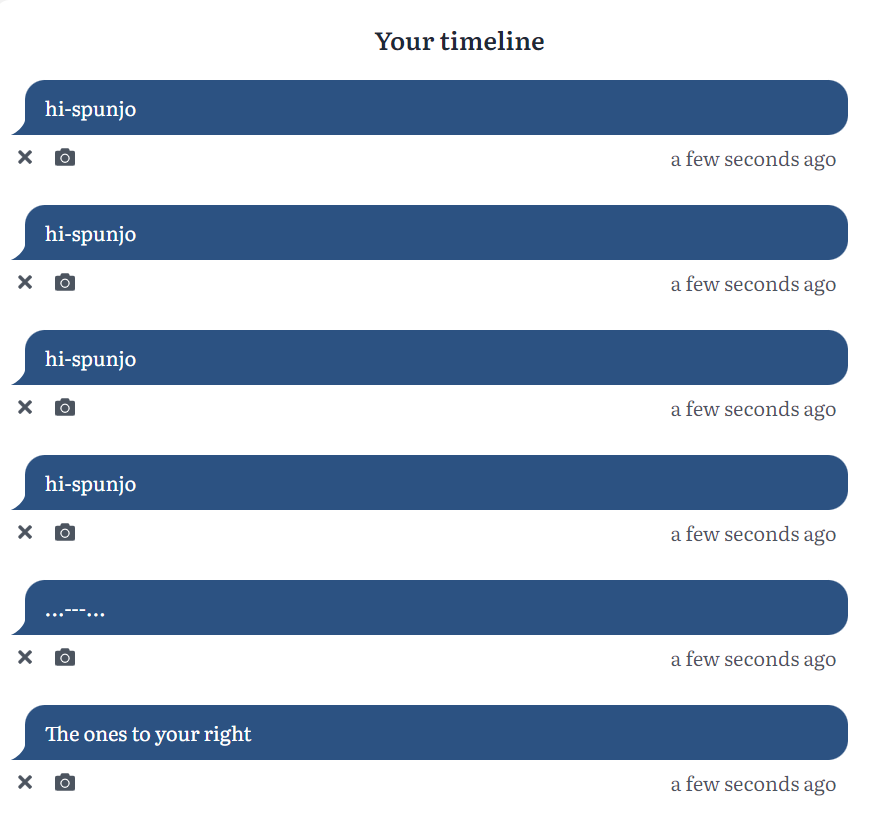Click camera icon under first hi-spunjo post
887x824 pixels.
coord(65,157)
